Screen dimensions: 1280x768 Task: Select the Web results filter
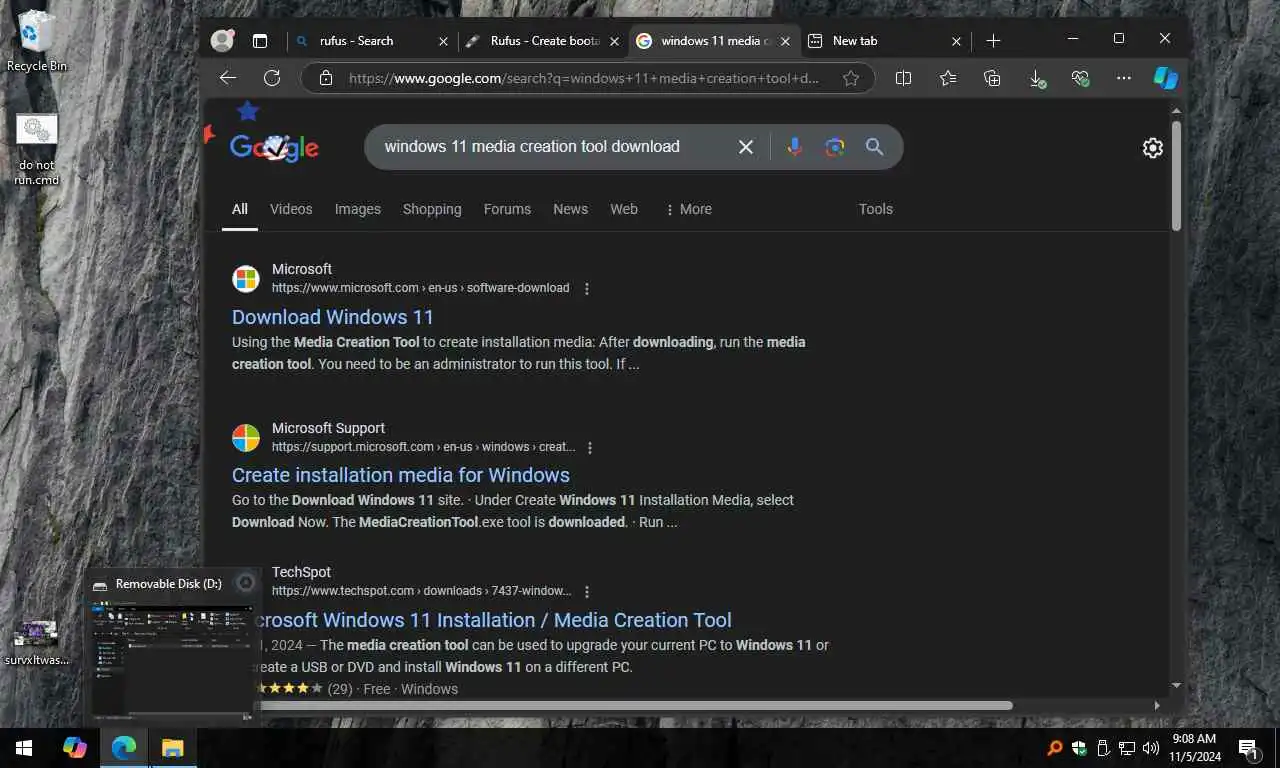point(624,209)
